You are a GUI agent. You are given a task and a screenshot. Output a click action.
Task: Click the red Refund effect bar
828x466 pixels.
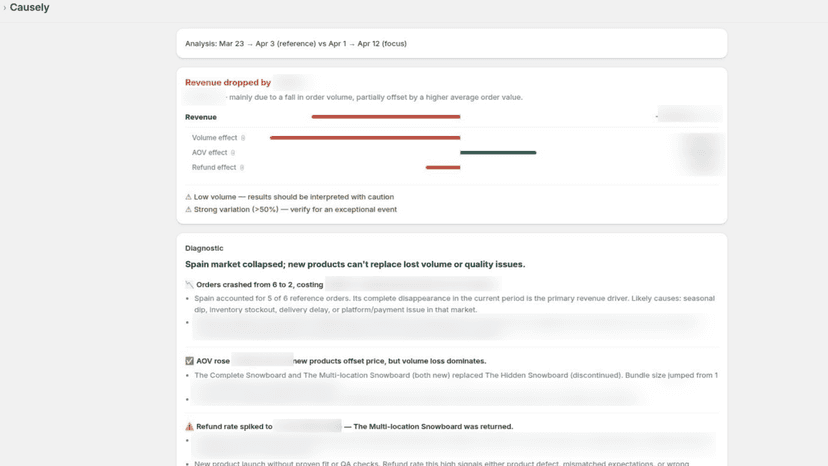point(443,167)
